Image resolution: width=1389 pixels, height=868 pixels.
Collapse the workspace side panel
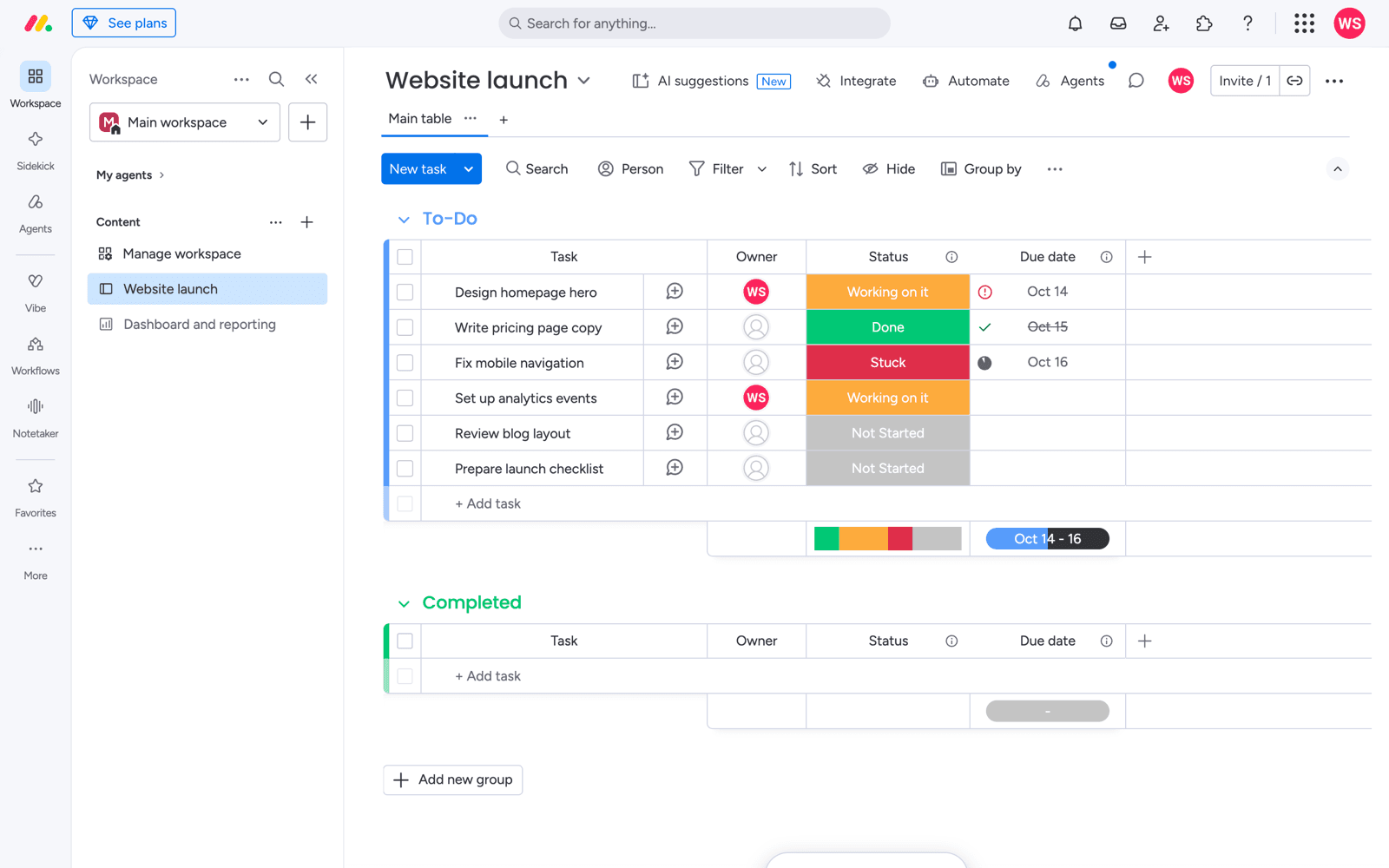[311, 79]
